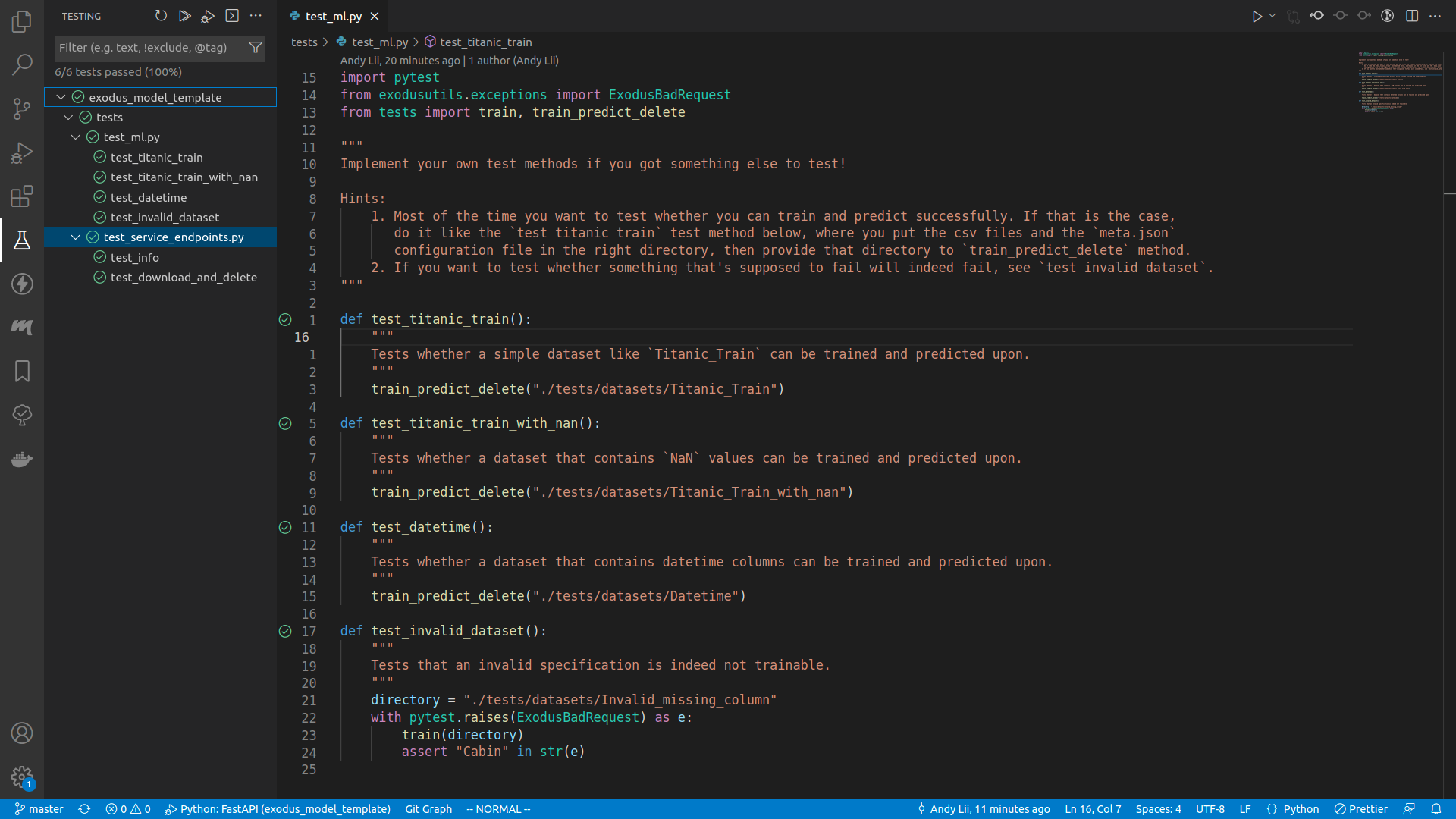Select test_invalid_dataset in test tree

[165, 218]
